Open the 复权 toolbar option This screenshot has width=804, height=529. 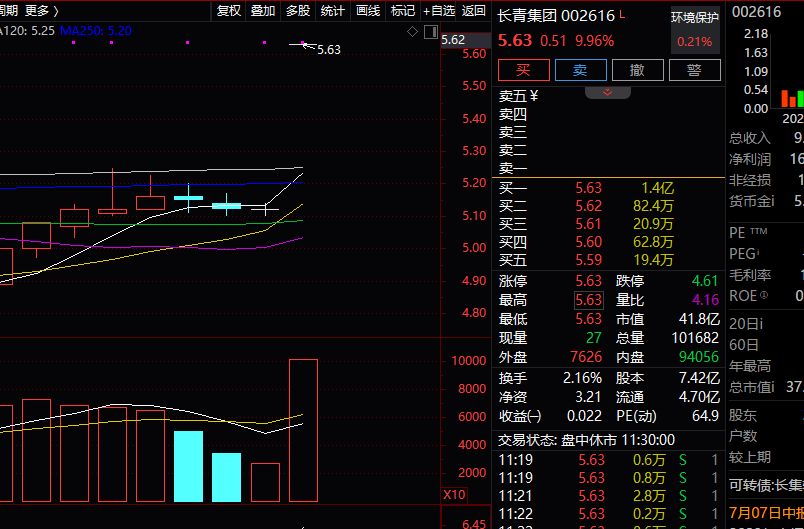pos(229,10)
